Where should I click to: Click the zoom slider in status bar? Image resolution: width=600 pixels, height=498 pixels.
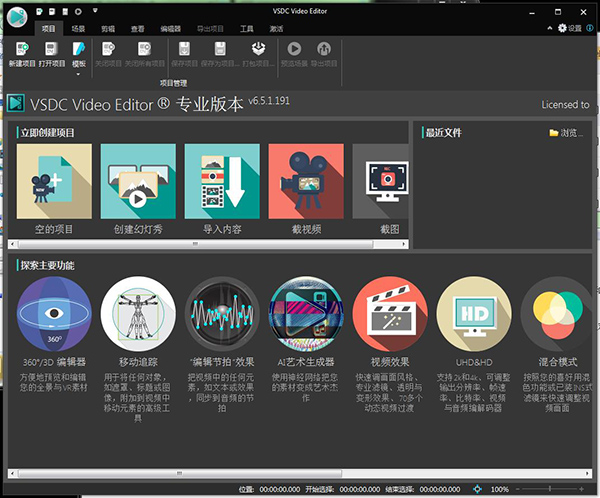(549, 489)
